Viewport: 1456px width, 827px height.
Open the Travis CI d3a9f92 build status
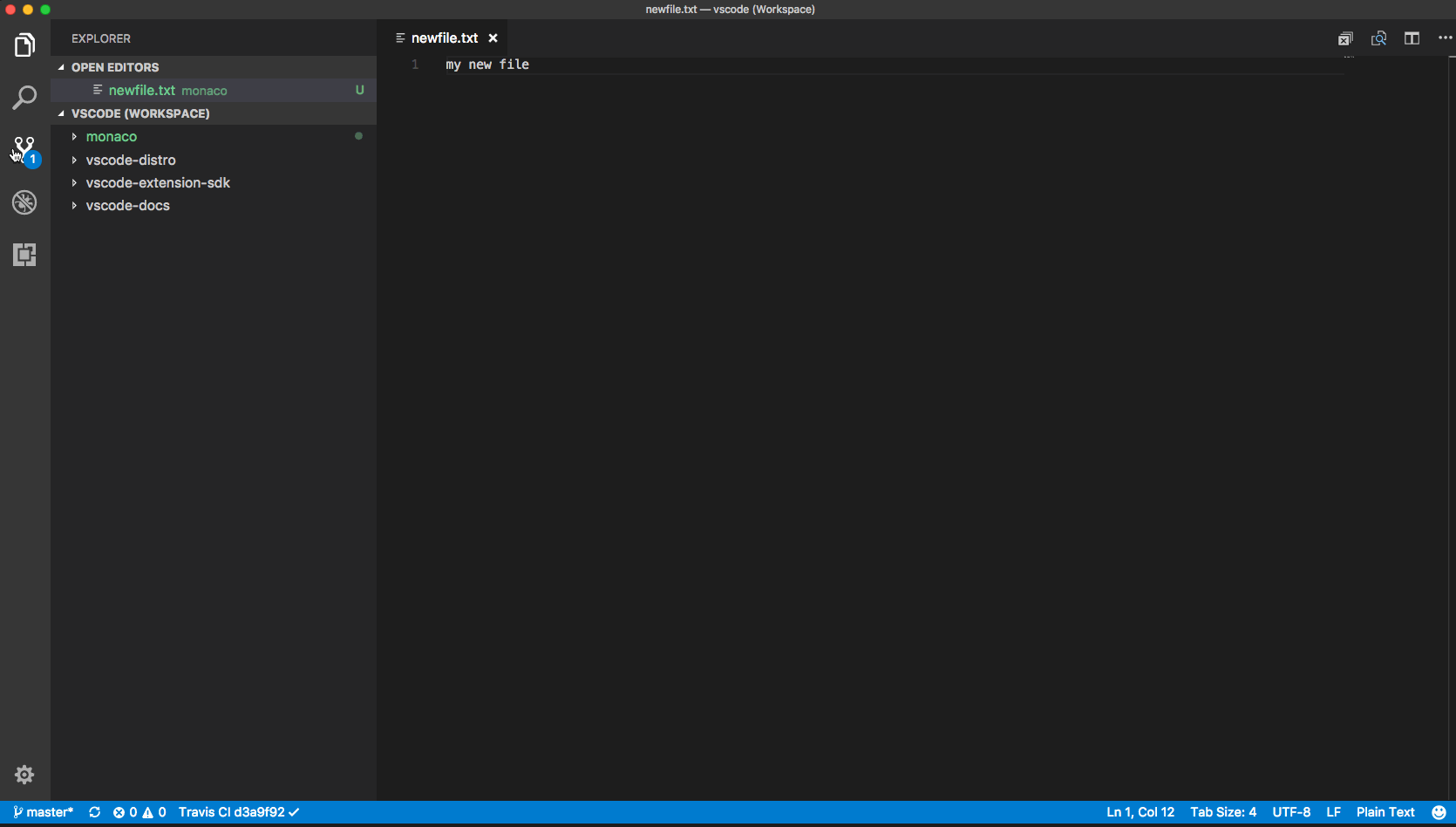238,812
